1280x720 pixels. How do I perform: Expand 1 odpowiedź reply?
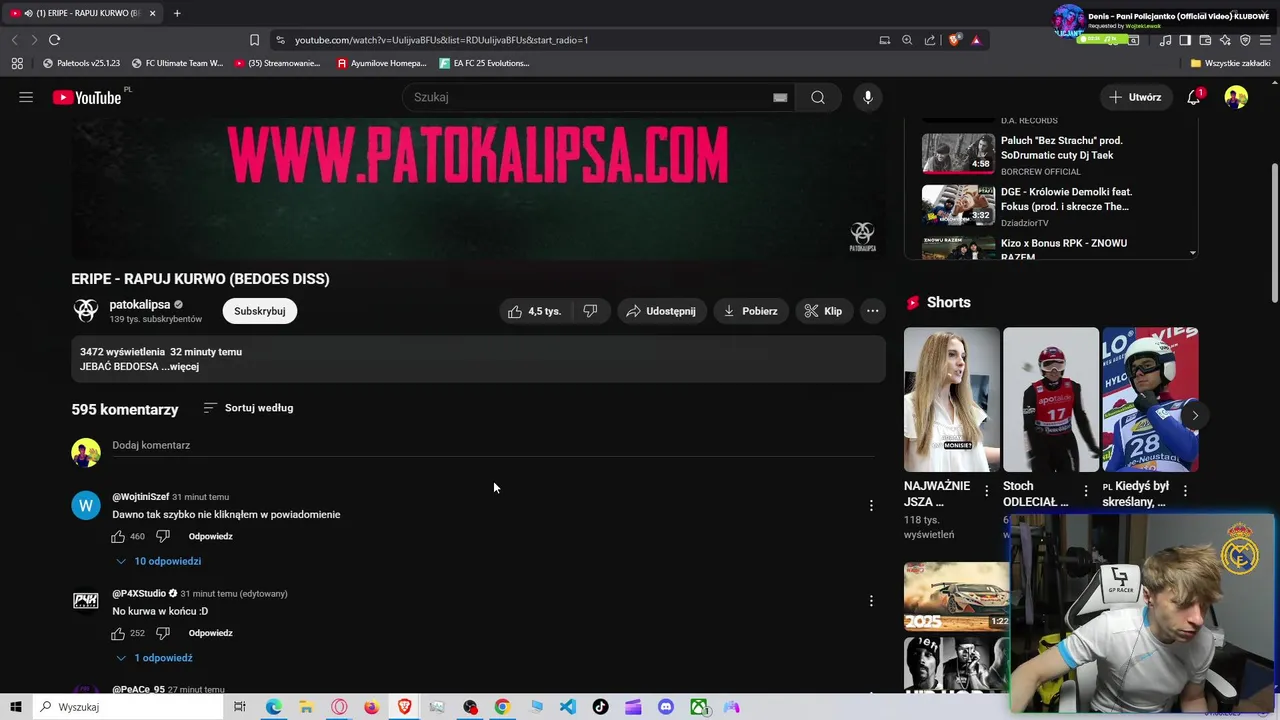click(155, 658)
